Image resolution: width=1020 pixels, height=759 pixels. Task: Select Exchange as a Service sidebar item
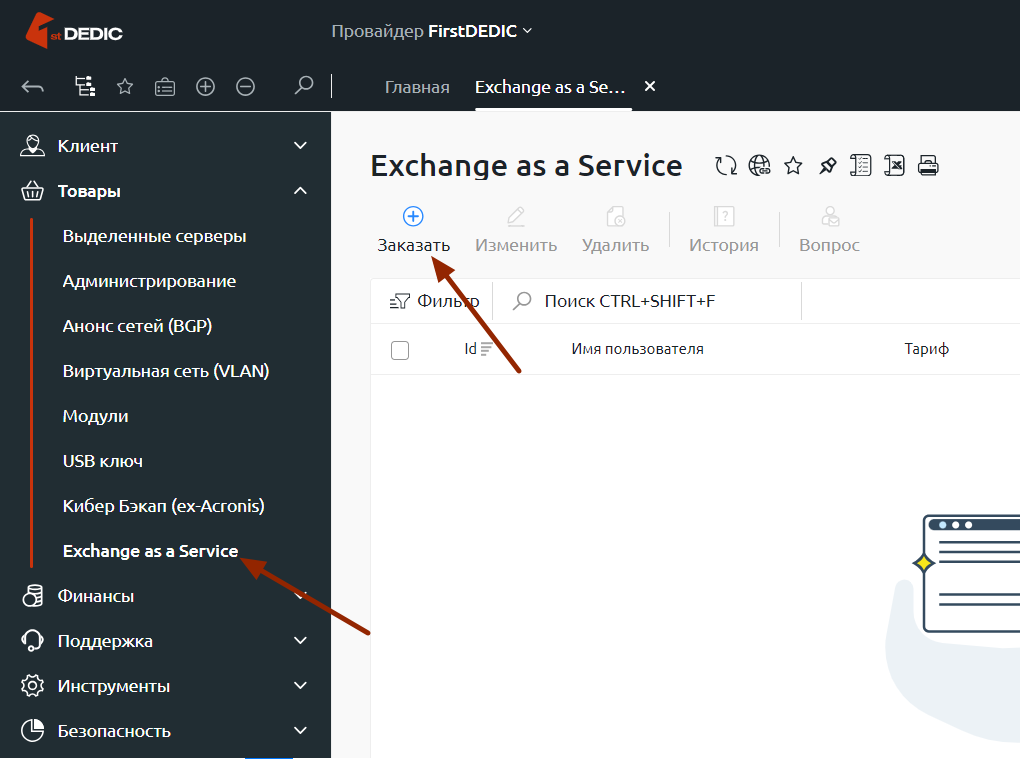point(150,551)
